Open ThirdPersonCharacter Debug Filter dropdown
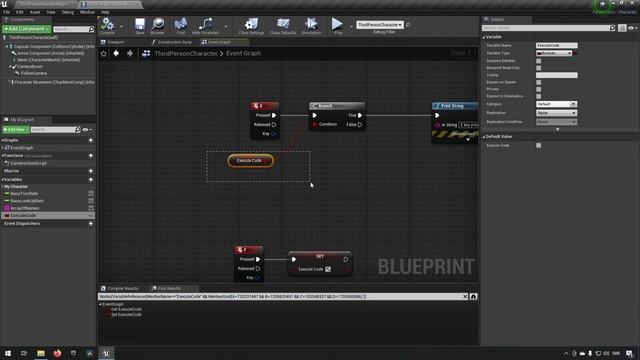 [380, 25]
